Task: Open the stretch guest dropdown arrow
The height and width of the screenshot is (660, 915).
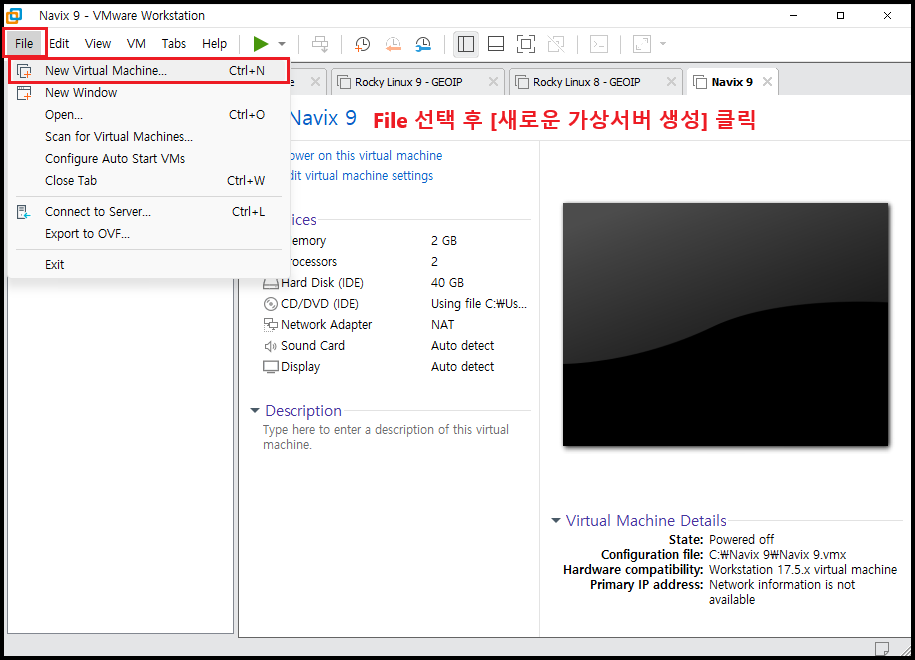Action: pos(663,44)
